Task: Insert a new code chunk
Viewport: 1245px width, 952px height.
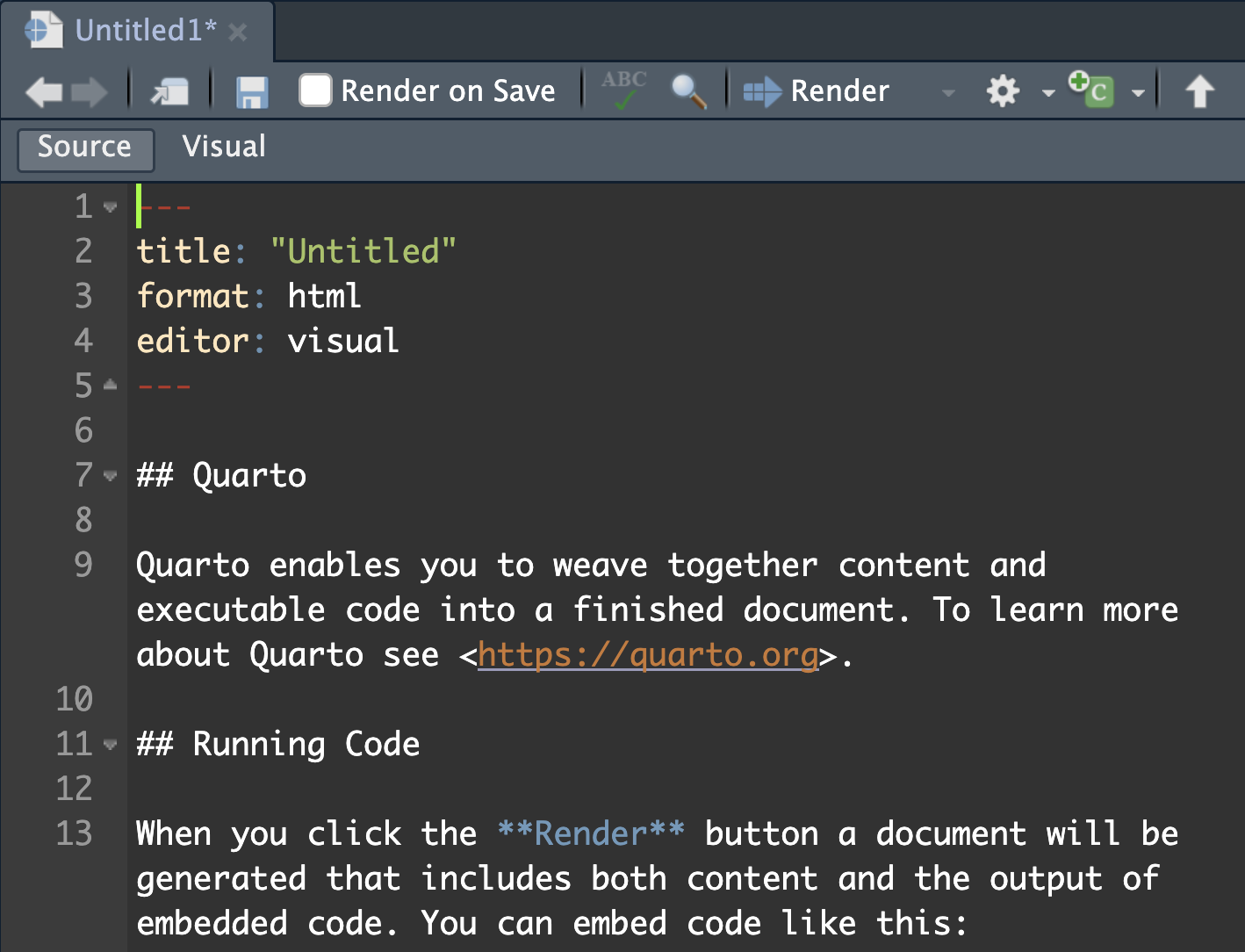Action: pyautogui.click(x=1091, y=90)
